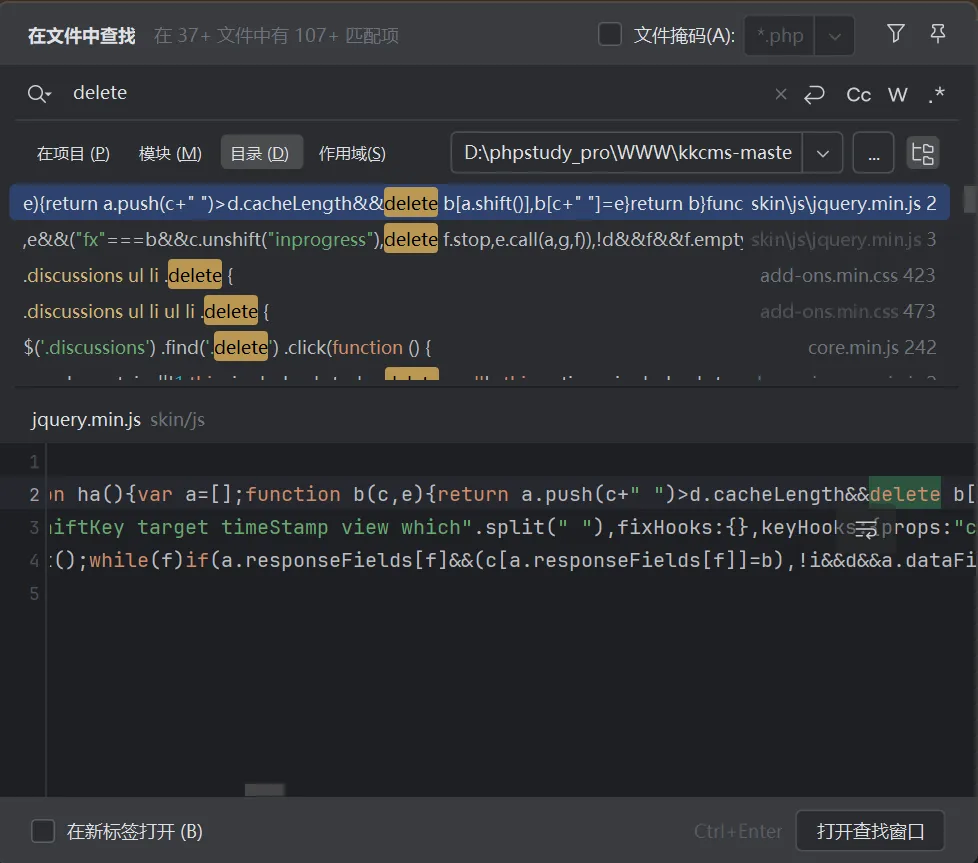Expand the directory path dropdown
The width and height of the screenshot is (978, 863).
(822, 154)
